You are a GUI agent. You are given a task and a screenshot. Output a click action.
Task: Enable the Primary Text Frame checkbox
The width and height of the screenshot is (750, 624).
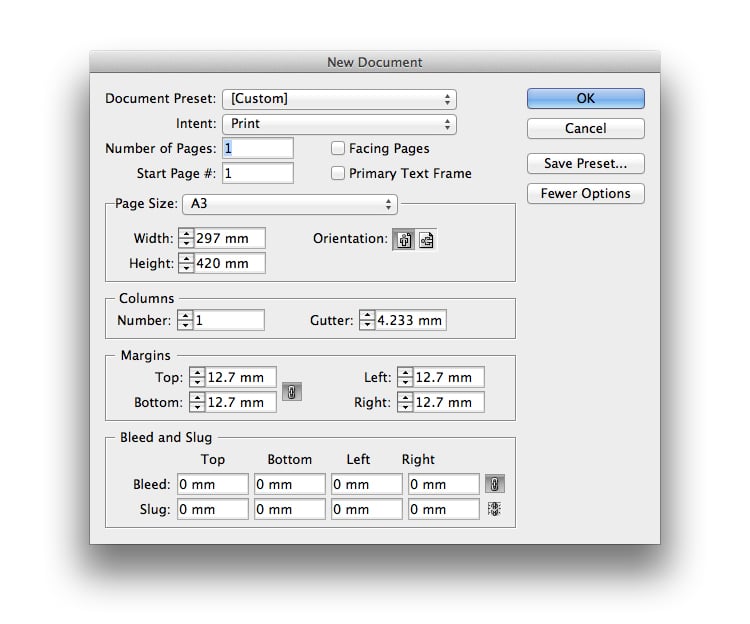pos(338,173)
